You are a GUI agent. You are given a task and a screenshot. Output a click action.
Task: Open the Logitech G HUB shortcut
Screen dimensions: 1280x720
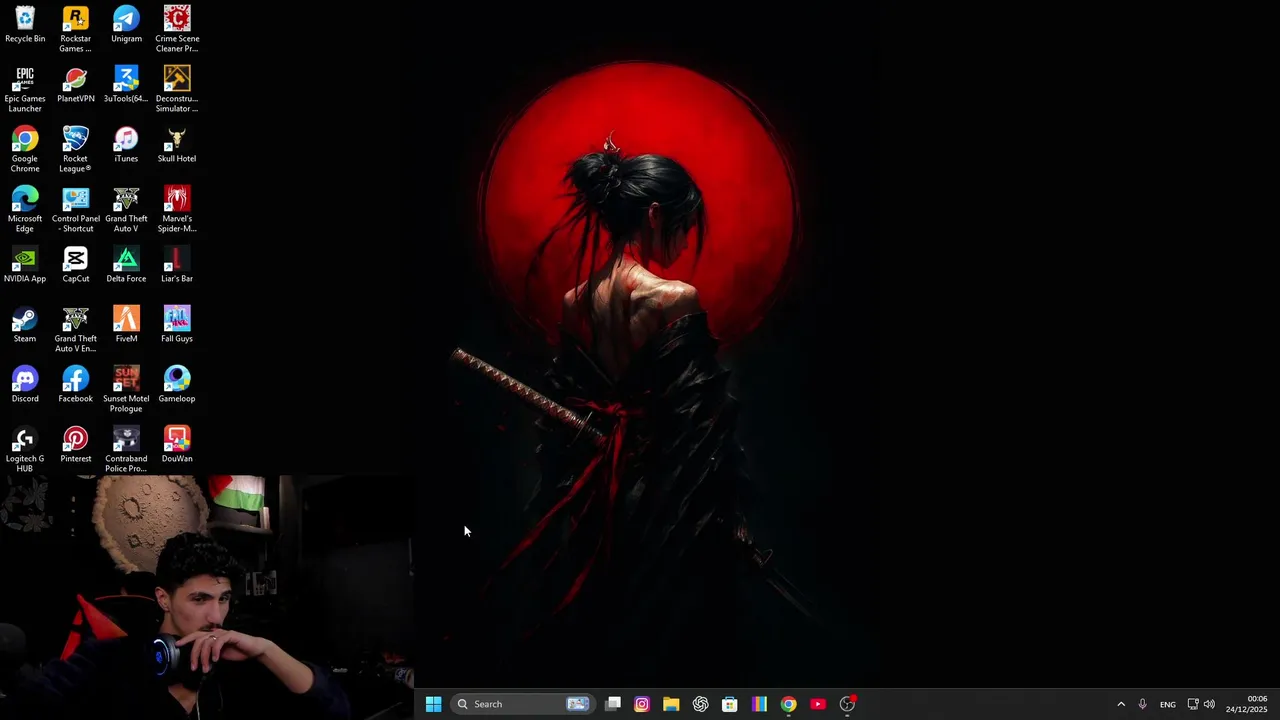[x=25, y=449]
